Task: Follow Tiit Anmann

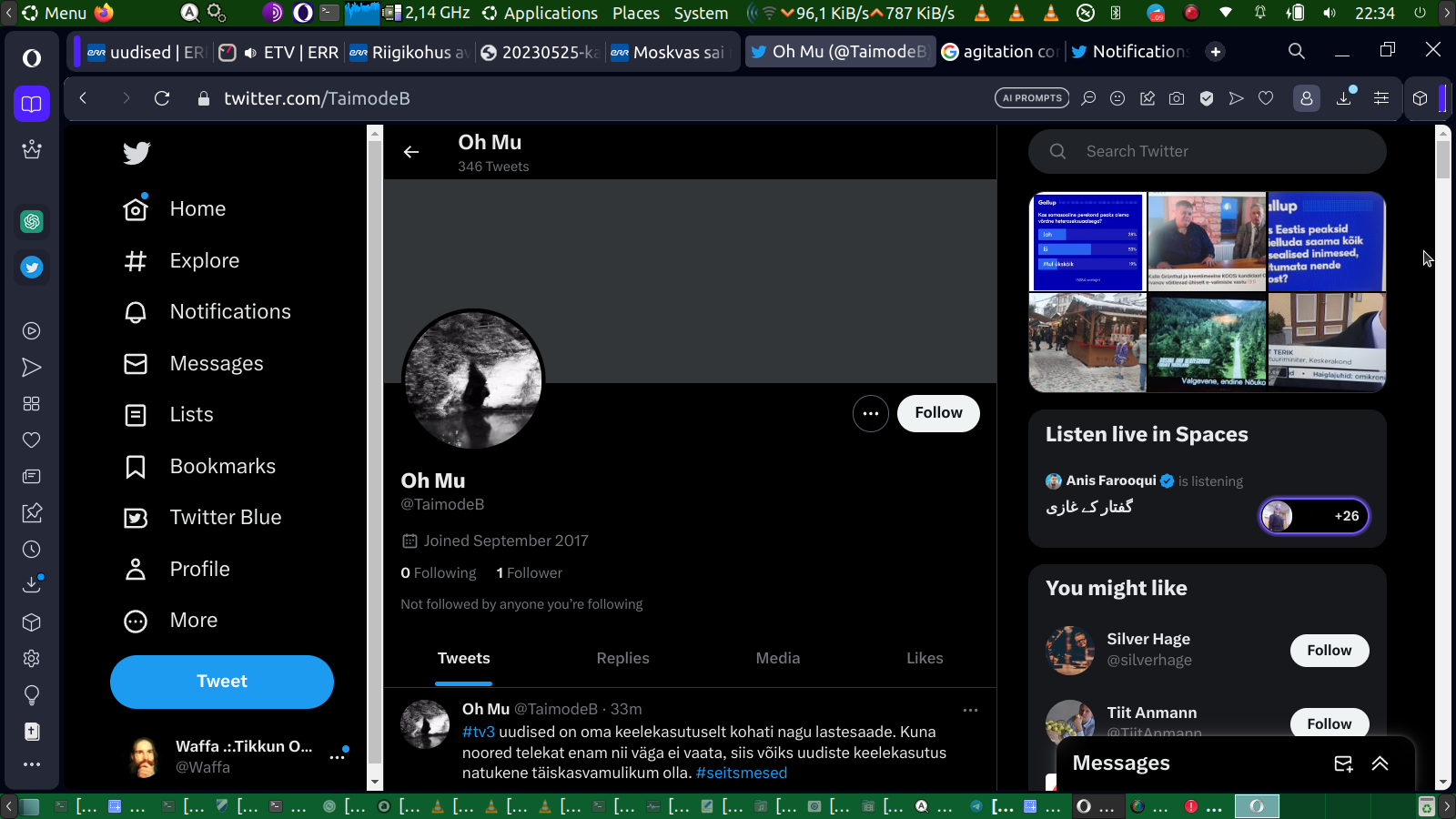Action: tap(1330, 723)
